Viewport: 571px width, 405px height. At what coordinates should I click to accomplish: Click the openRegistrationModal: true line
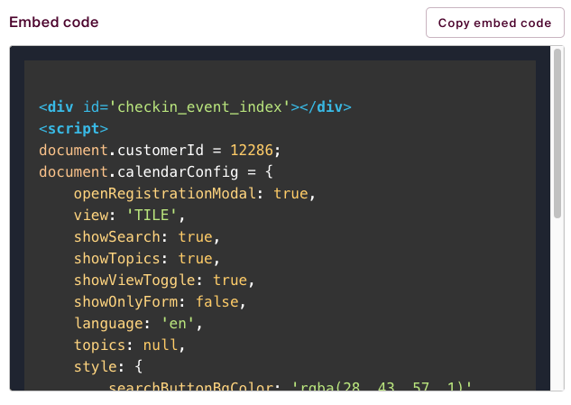[194, 193]
